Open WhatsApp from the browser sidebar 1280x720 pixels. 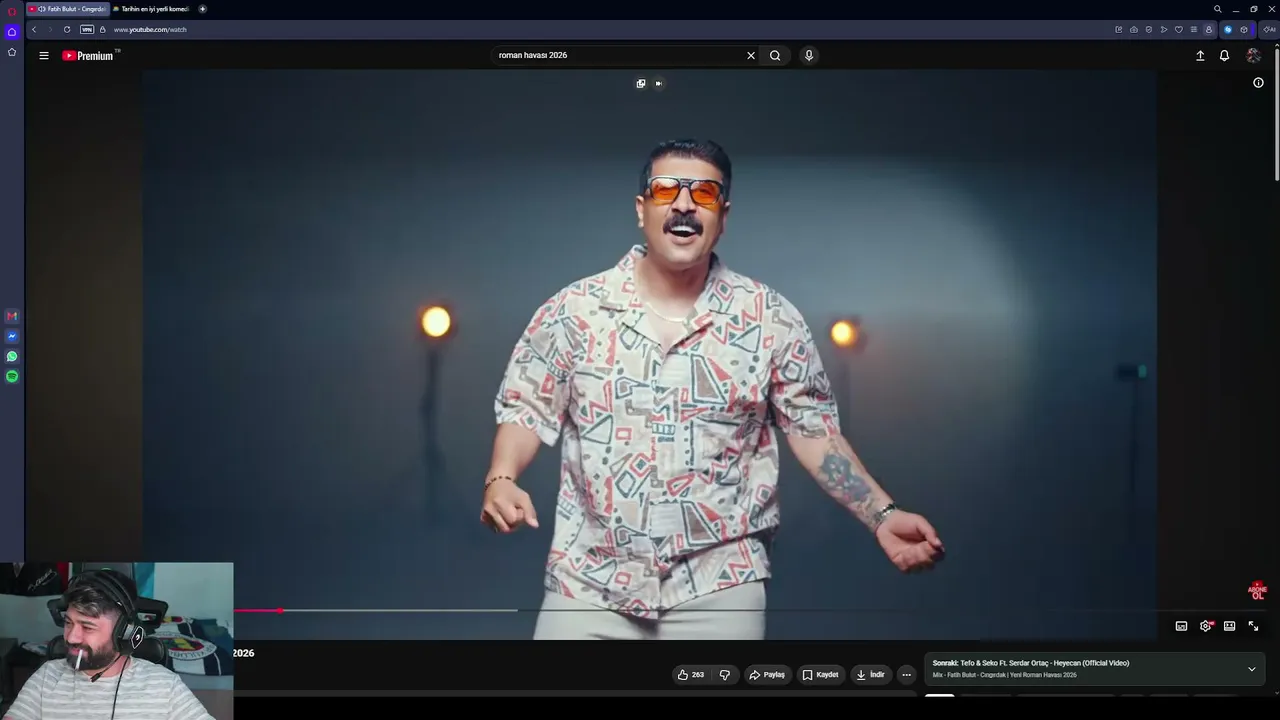pos(12,356)
